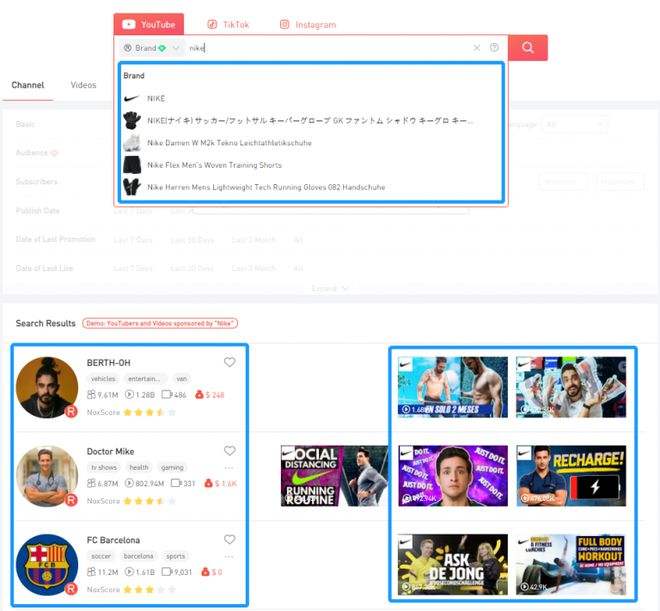
Task: Favorite BERTH-OH with heart icon
Action: [229, 362]
